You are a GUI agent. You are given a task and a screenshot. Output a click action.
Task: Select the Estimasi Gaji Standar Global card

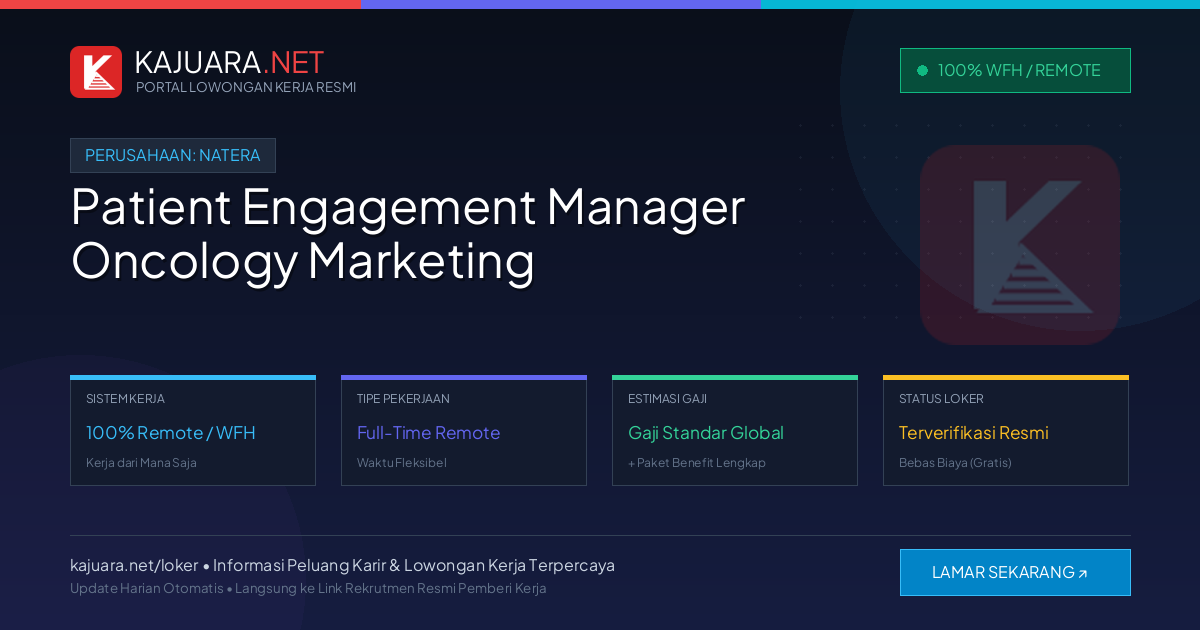click(x=735, y=431)
